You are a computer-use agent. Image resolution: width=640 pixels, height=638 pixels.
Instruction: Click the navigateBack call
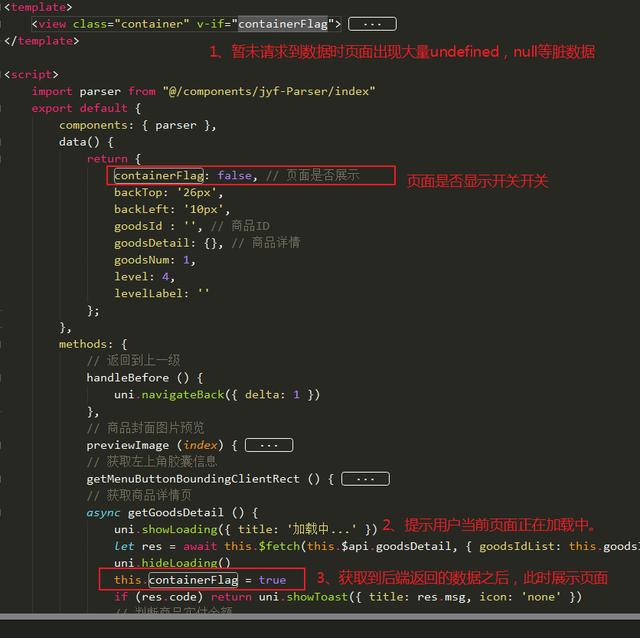182,395
